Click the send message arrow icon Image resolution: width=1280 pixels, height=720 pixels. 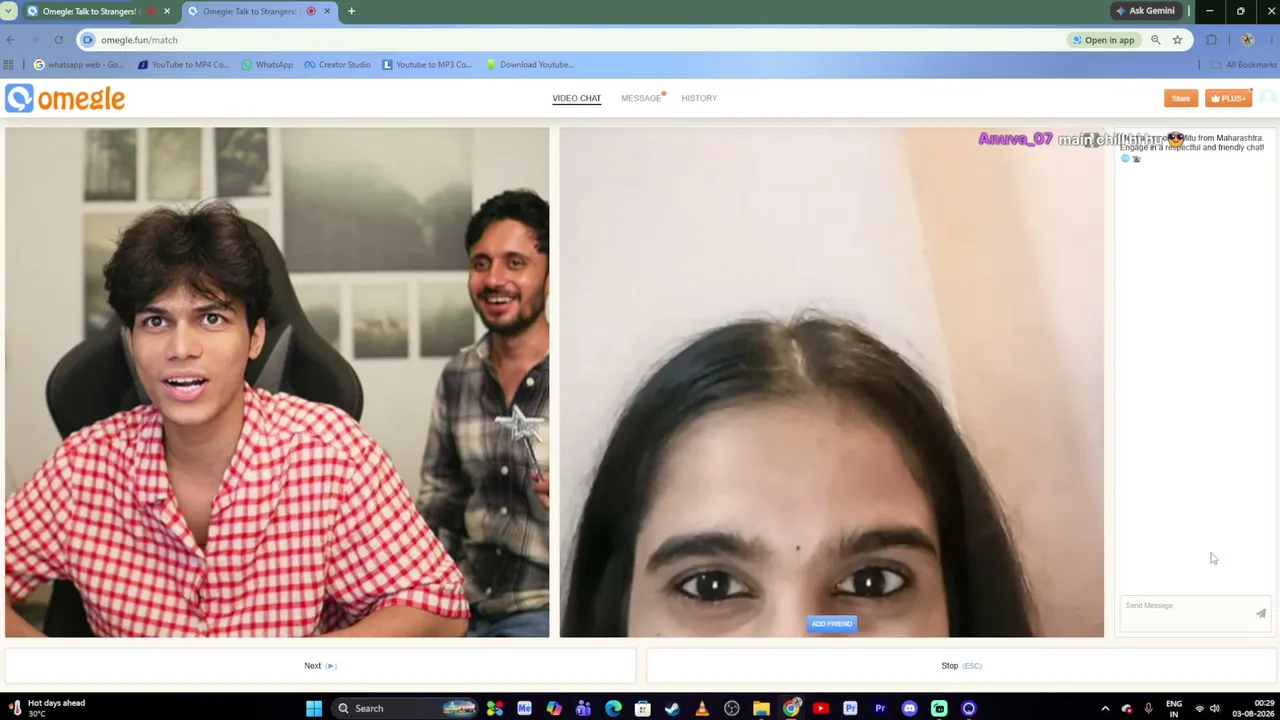pyautogui.click(x=1261, y=614)
